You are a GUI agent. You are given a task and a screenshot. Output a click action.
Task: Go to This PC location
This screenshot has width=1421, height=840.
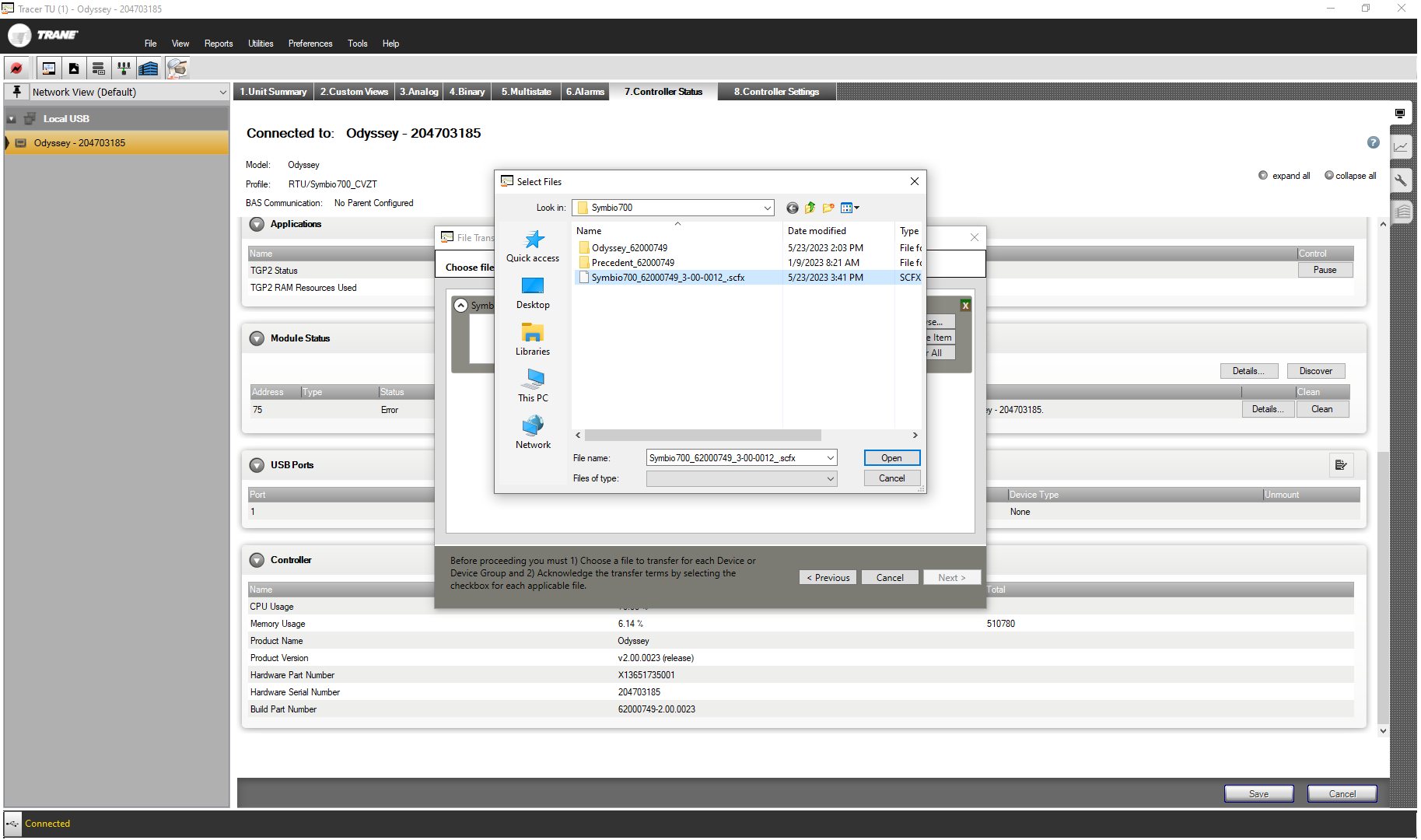[x=533, y=386]
